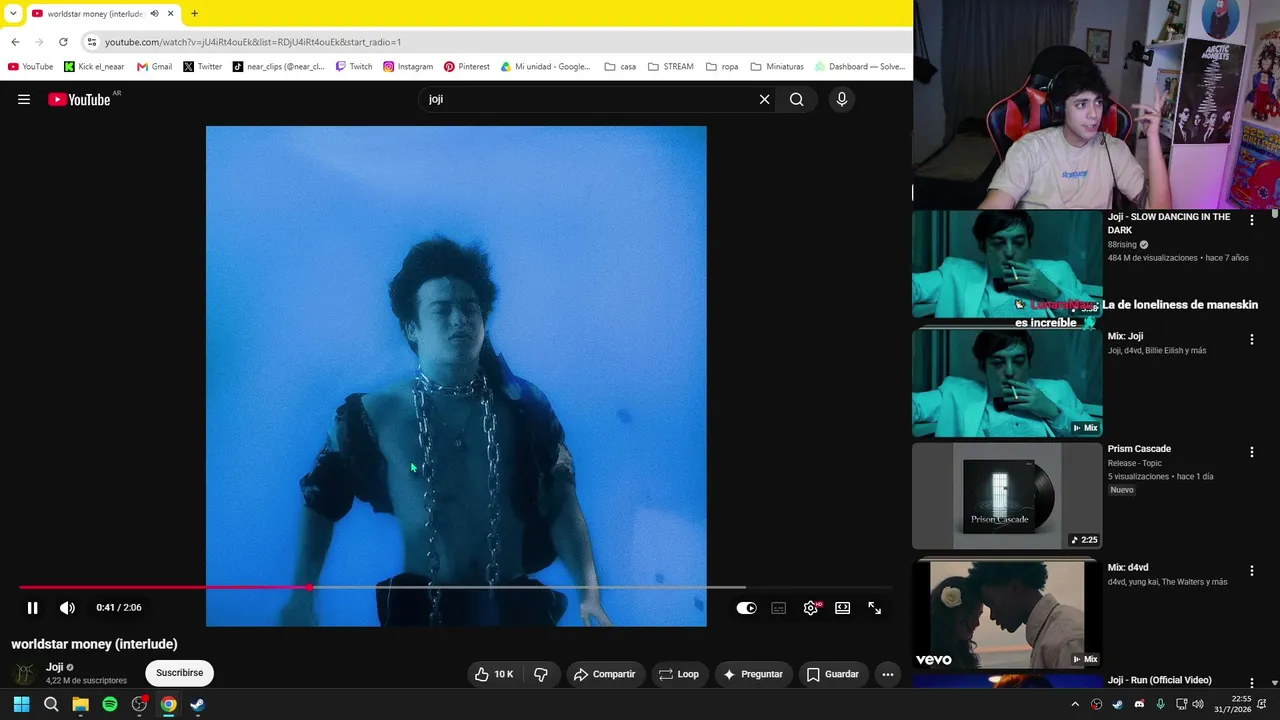Open options for Mix: d4vd
The height and width of the screenshot is (720, 1280).
pyautogui.click(x=1251, y=571)
